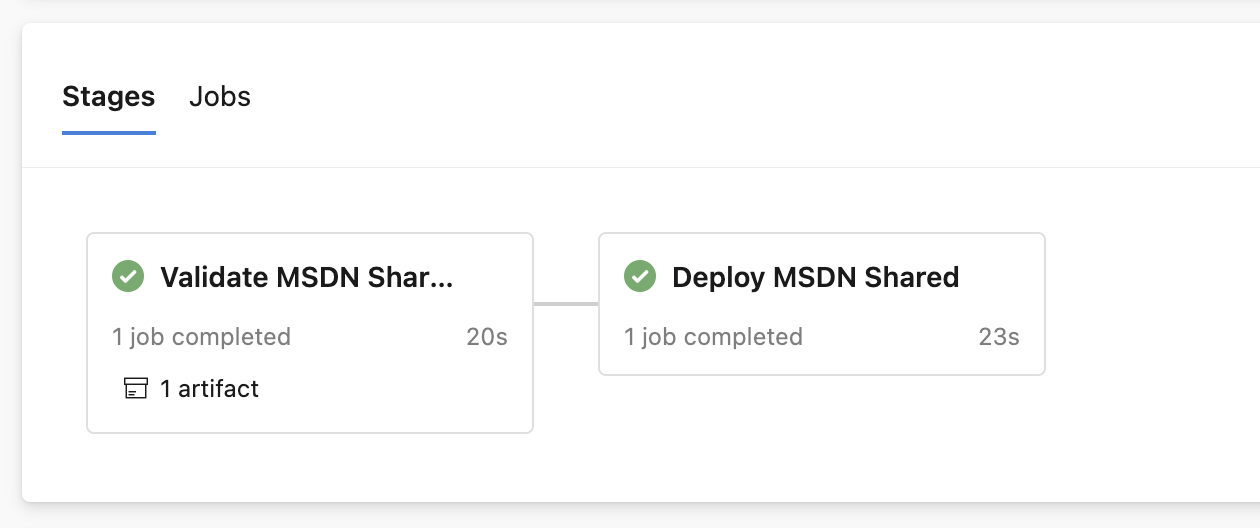Click the green success check on Validate stage
The width and height of the screenshot is (1260, 528).
127,276
